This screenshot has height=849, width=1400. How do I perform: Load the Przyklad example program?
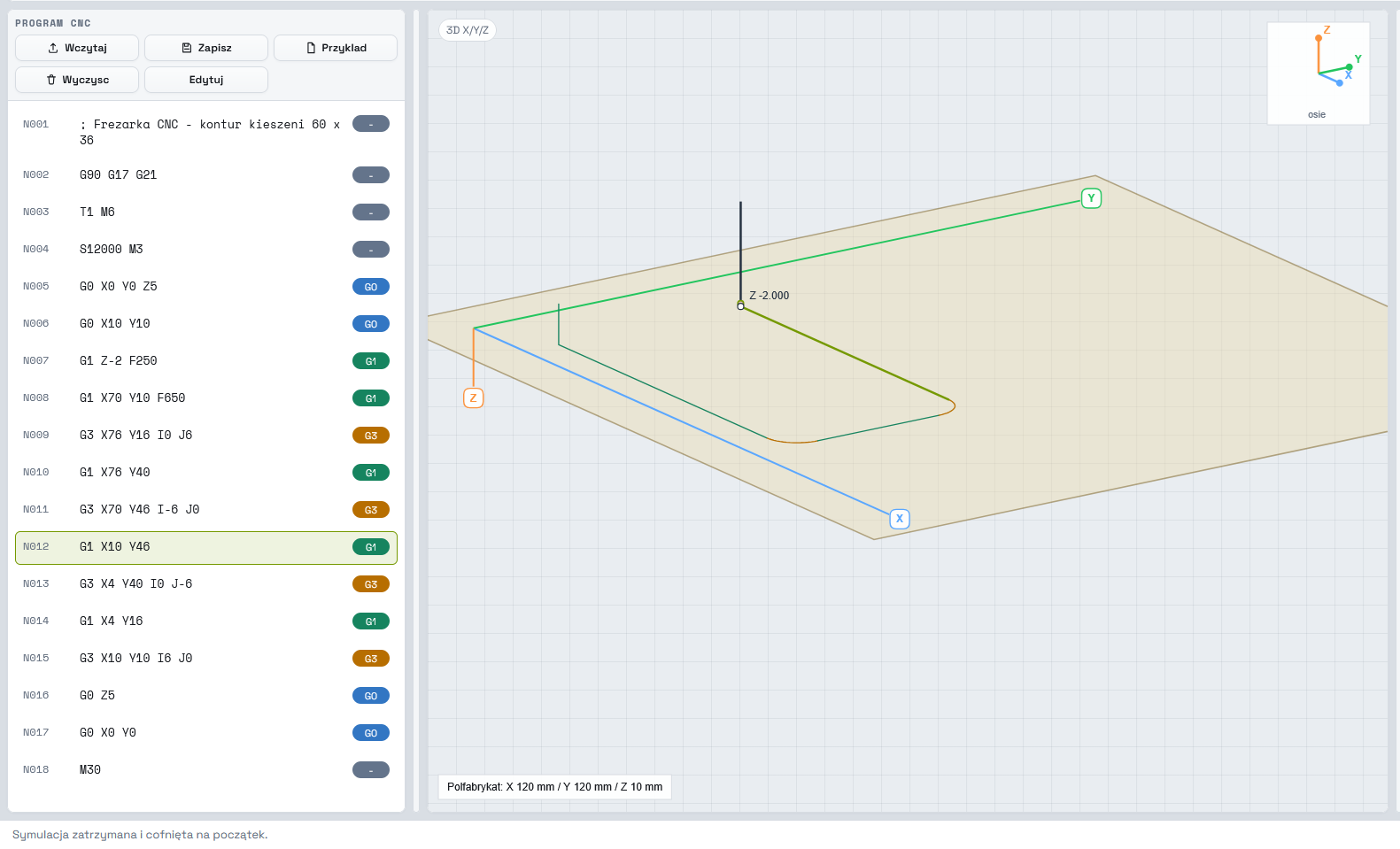point(336,48)
